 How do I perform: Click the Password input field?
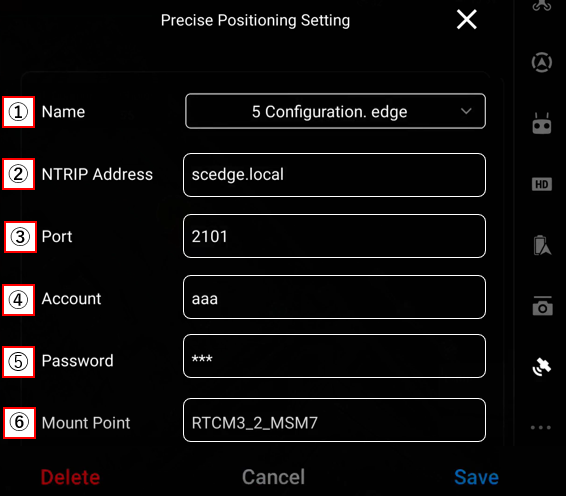[334, 356]
